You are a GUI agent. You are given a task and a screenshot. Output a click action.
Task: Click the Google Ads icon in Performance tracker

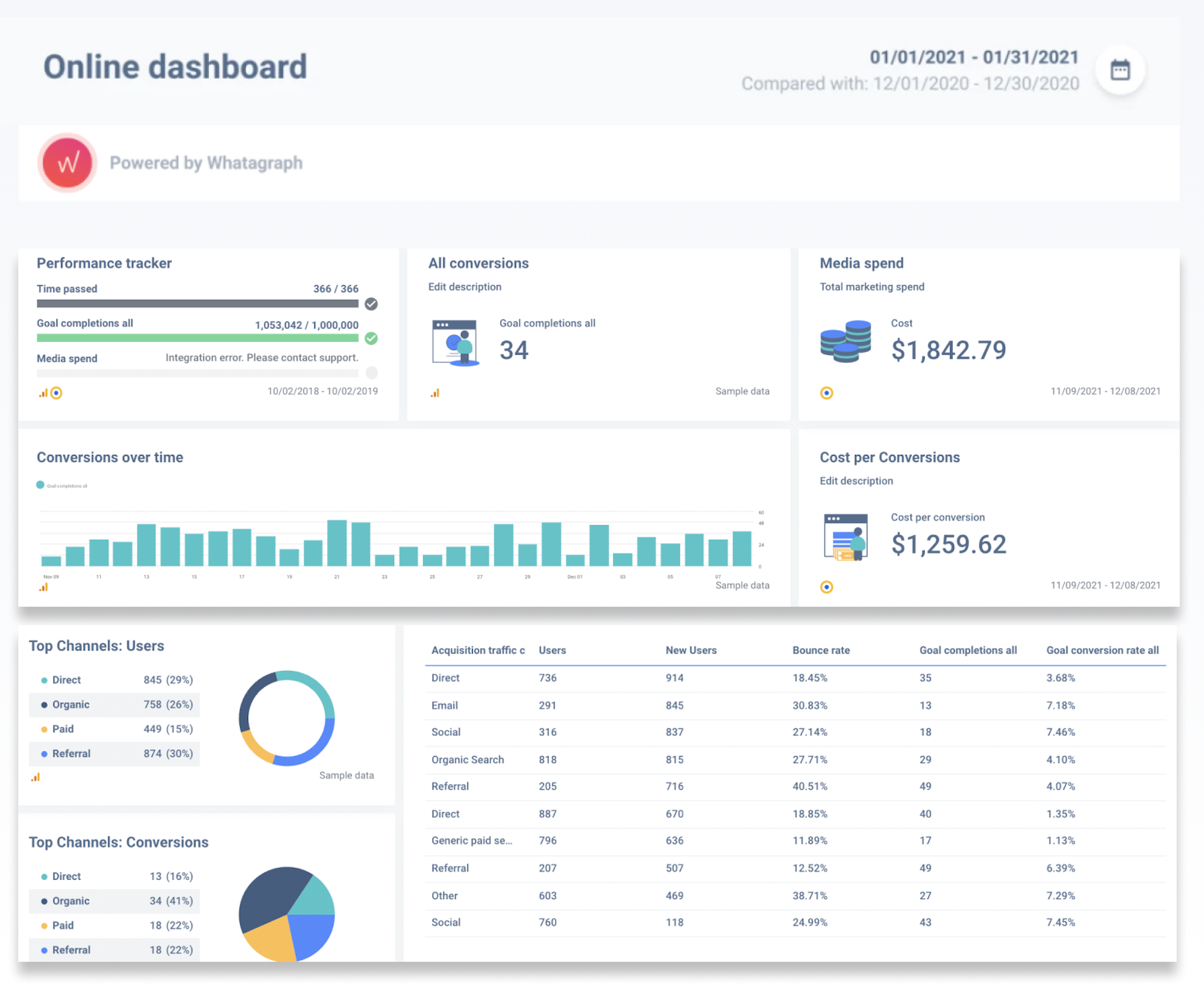pyautogui.click(x=56, y=393)
